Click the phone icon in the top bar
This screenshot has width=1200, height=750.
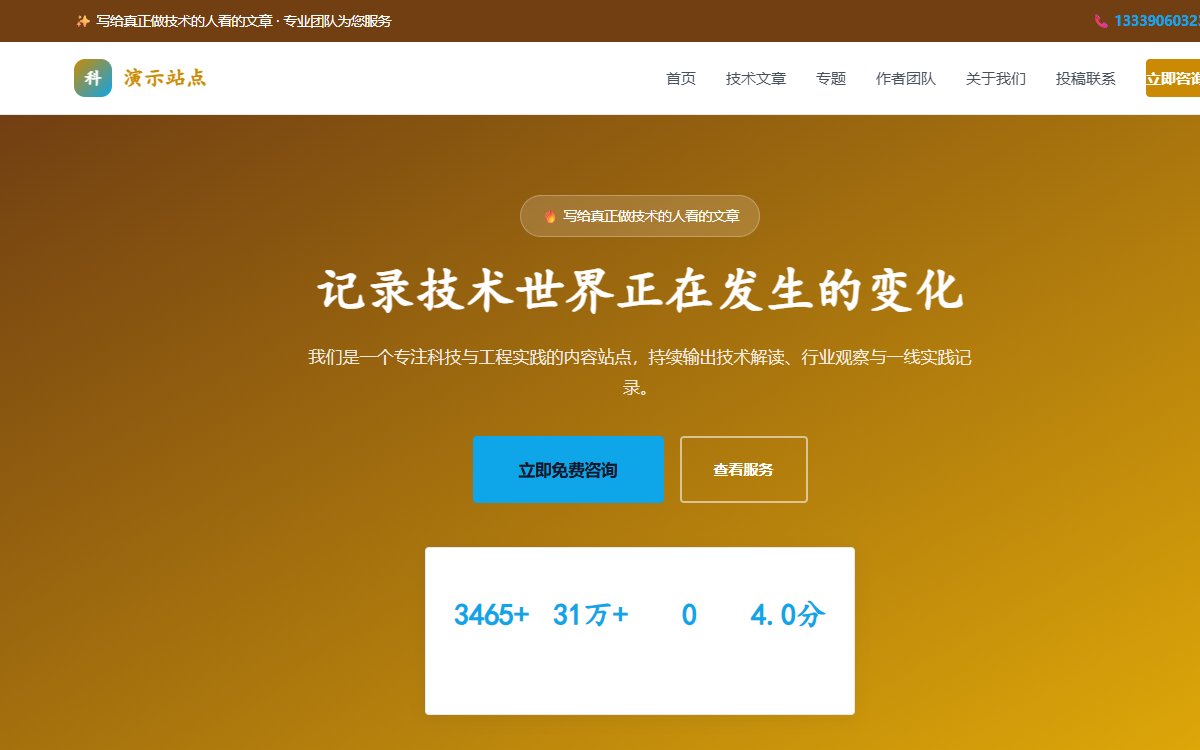pos(1101,21)
